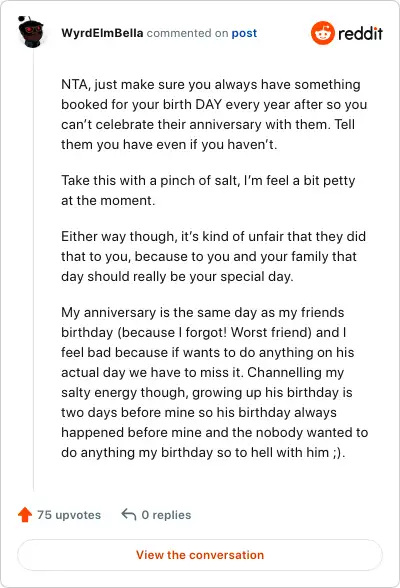Click the "My anniversary is the same" paragraph
This screenshot has width=400, height=588.
pyautogui.click(x=214, y=382)
